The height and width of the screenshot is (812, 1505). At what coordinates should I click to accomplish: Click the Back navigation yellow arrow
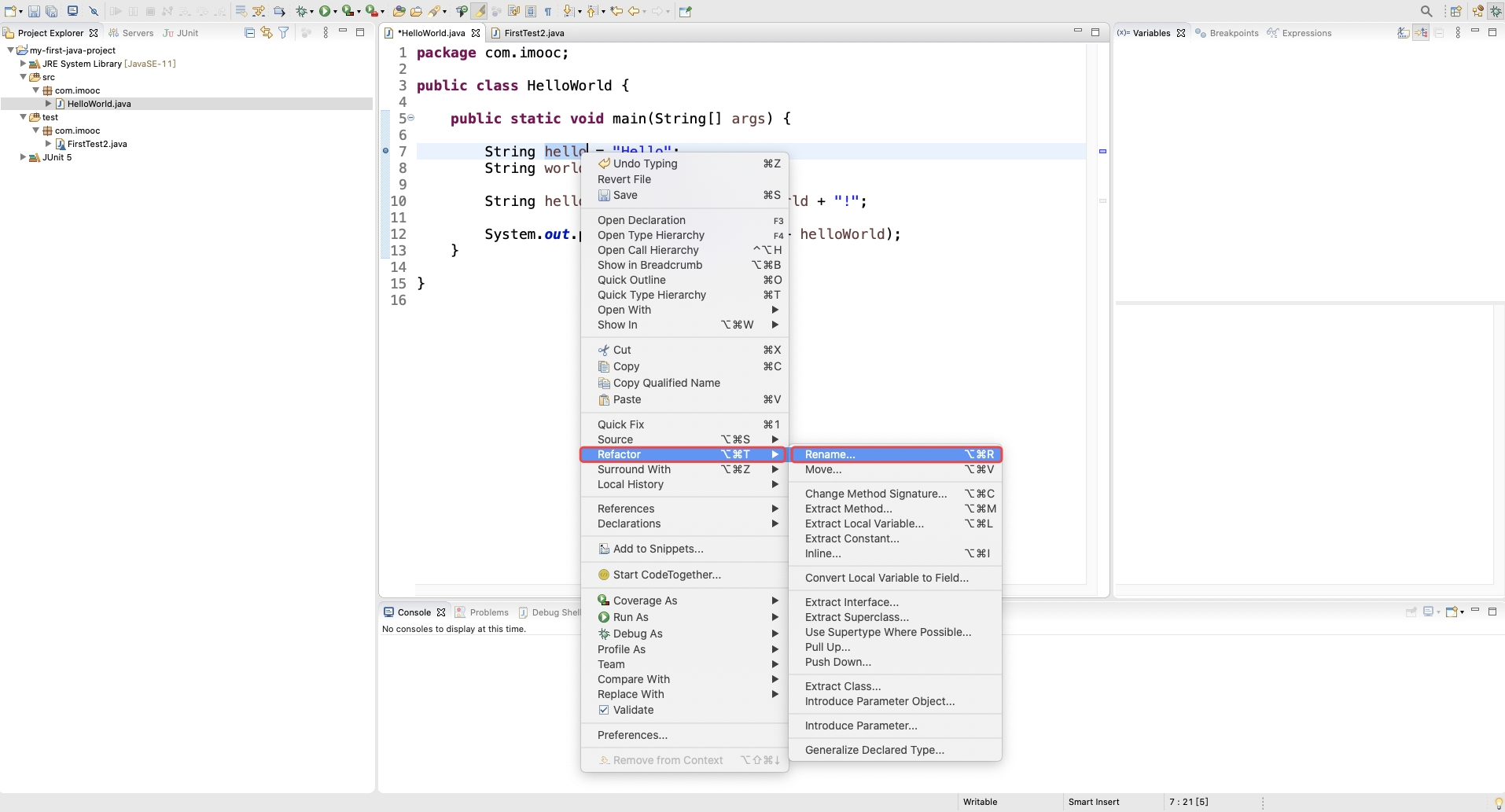(634, 11)
